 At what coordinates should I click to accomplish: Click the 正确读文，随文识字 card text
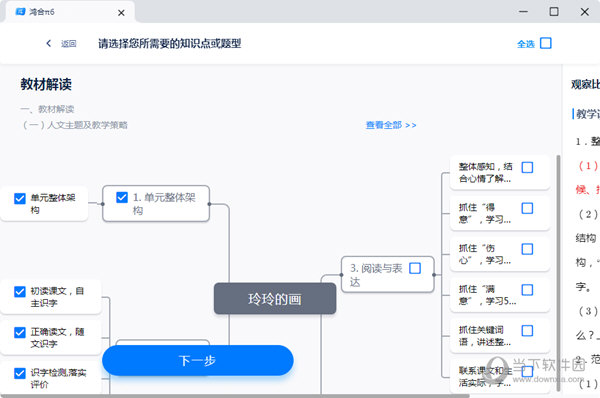[57, 338]
